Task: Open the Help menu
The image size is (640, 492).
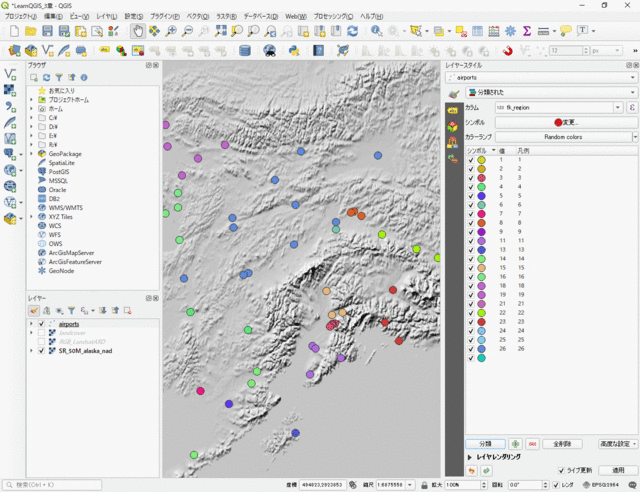Action: pos(371,16)
